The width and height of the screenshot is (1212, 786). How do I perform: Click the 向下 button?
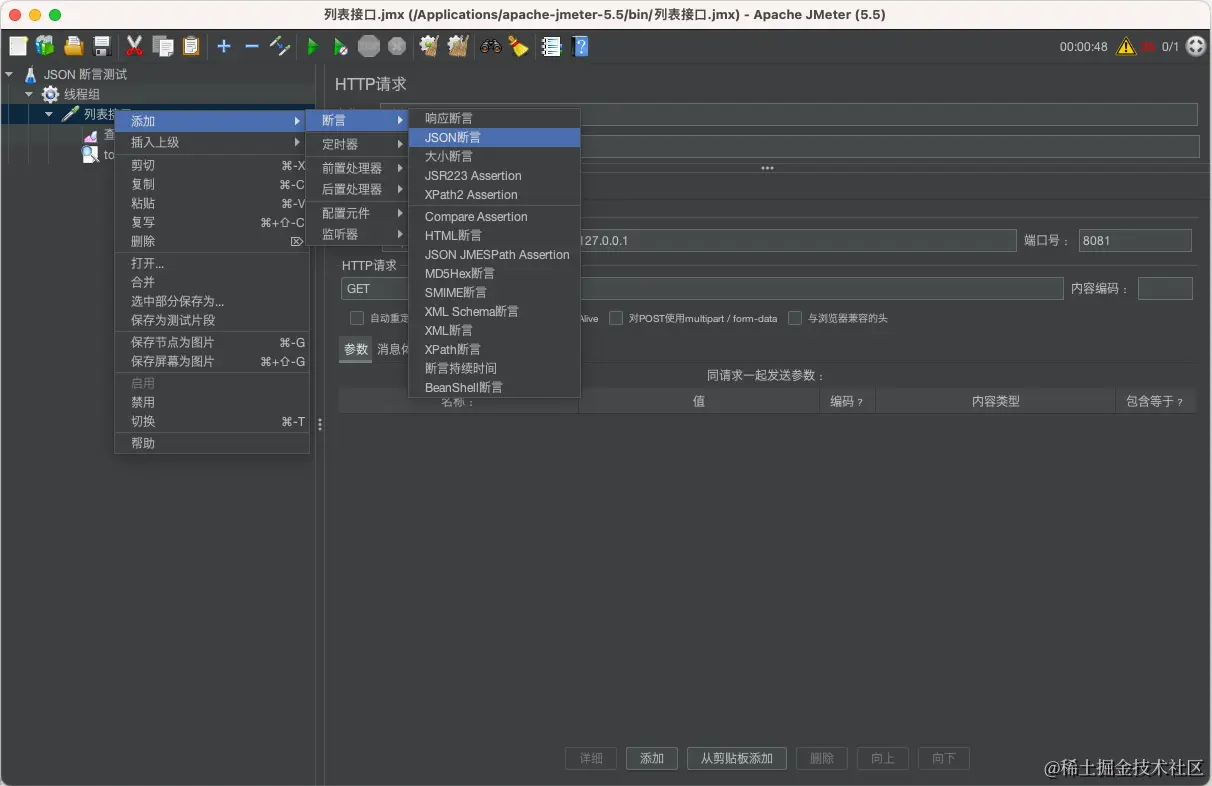(944, 758)
